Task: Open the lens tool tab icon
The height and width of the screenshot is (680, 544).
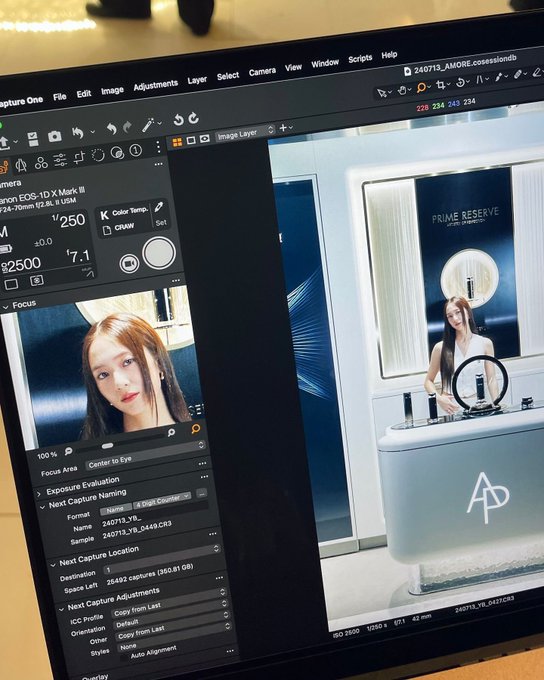Action: (21, 164)
